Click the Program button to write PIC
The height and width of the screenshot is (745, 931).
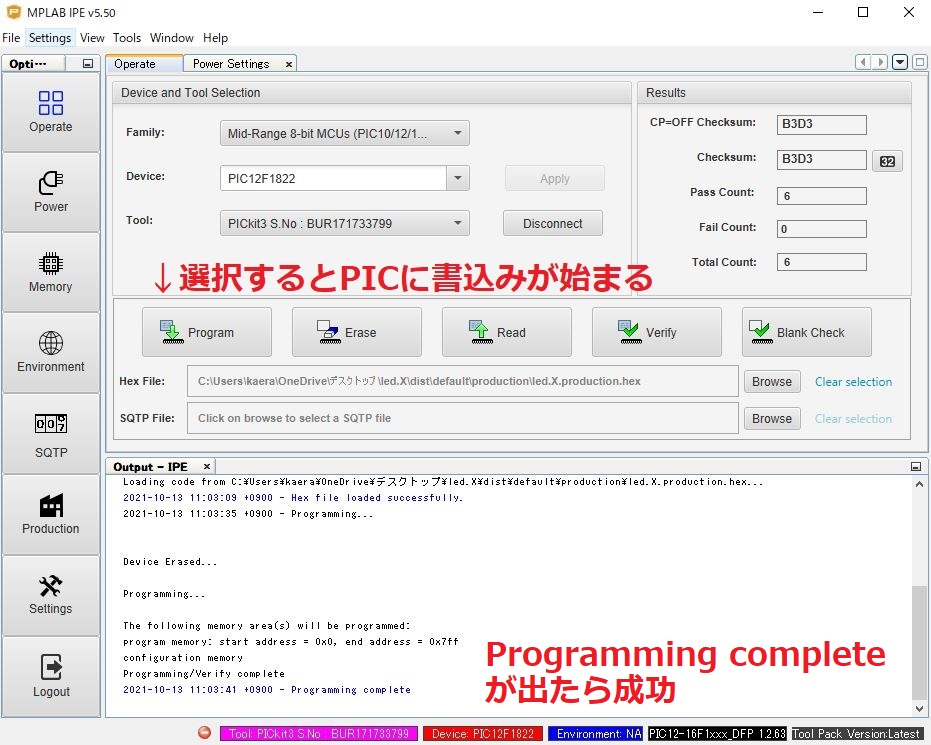(207, 332)
